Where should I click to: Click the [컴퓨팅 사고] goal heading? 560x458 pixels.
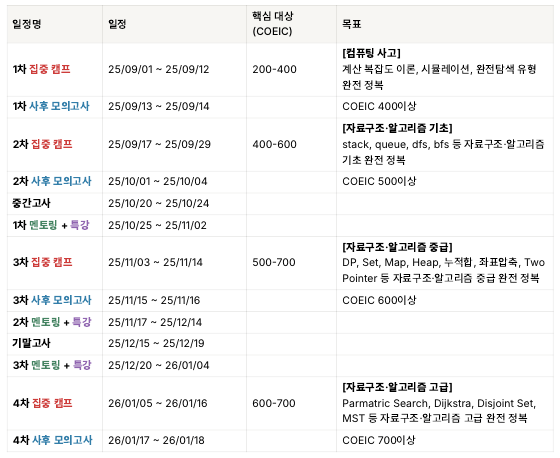tap(371, 53)
